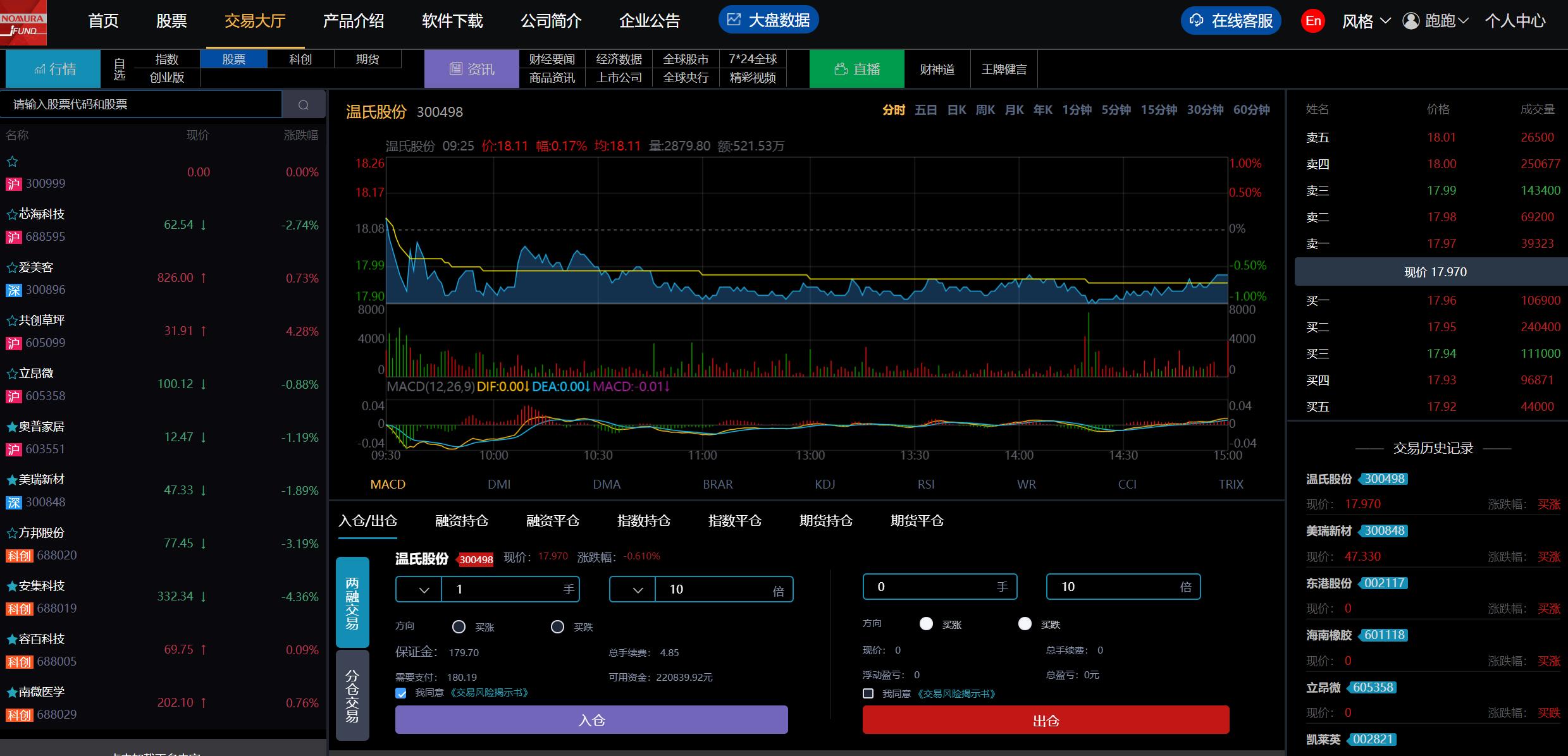This screenshot has width=1568, height=756.
Task: Show the RSI indicator
Action: pos(926,484)
